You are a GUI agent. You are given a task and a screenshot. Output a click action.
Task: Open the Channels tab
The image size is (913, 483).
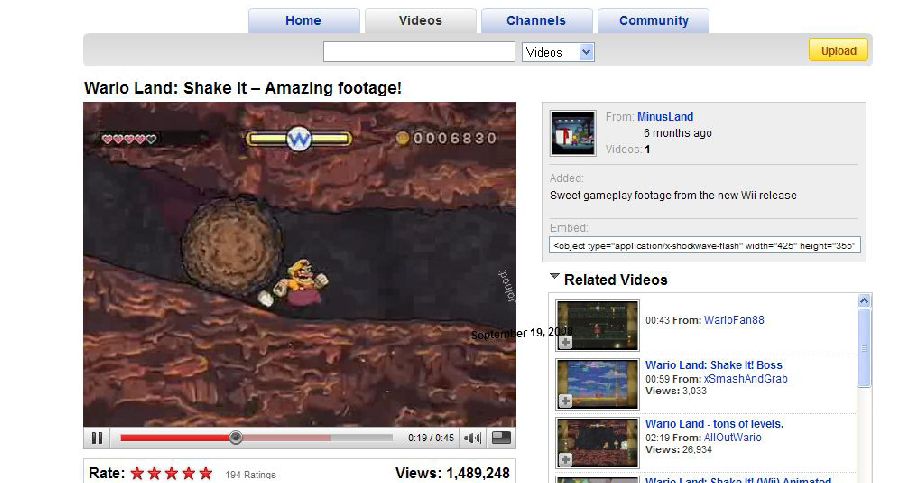click(535, 21)
